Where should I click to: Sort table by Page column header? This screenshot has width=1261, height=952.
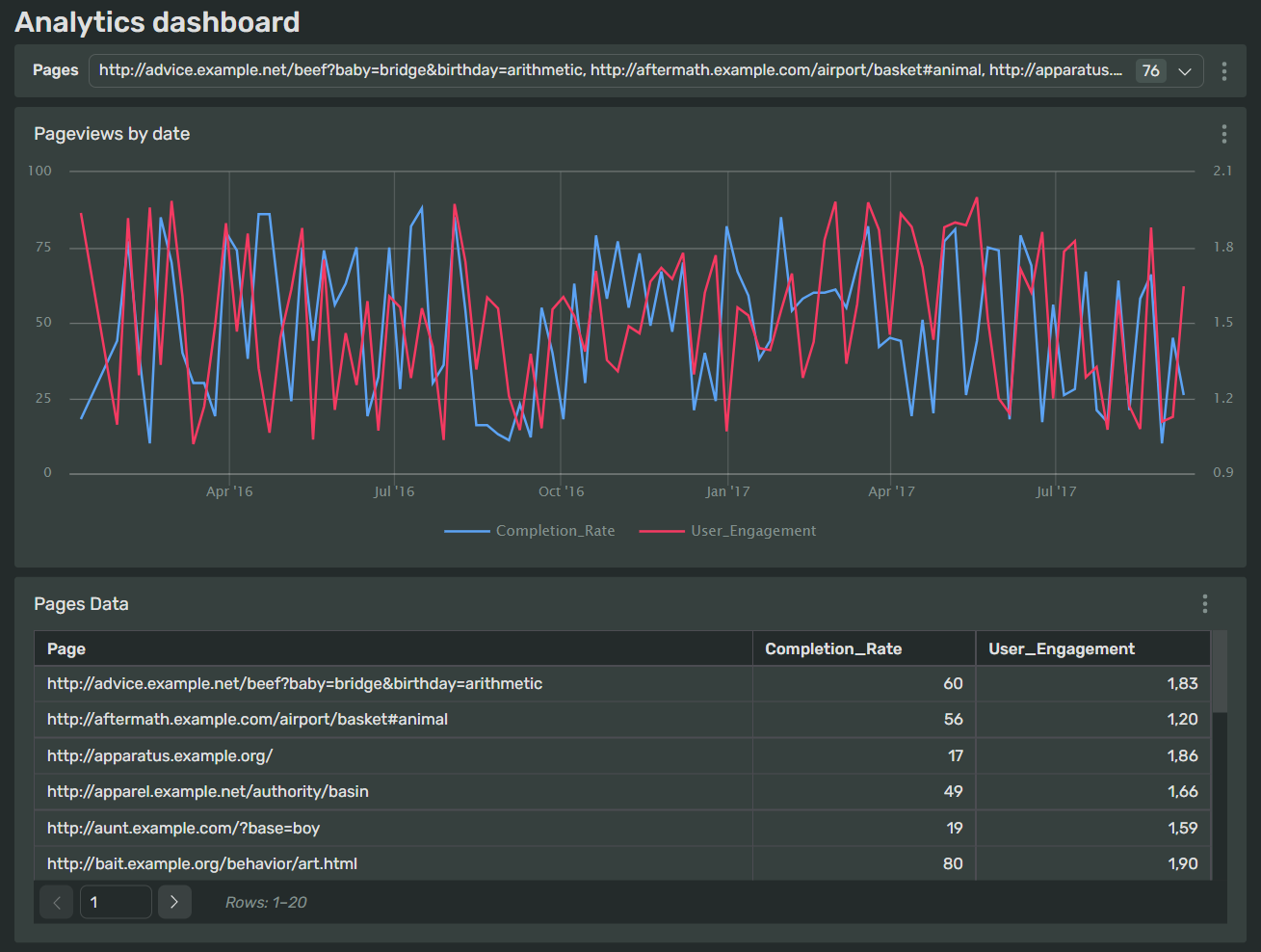(393, 648)
